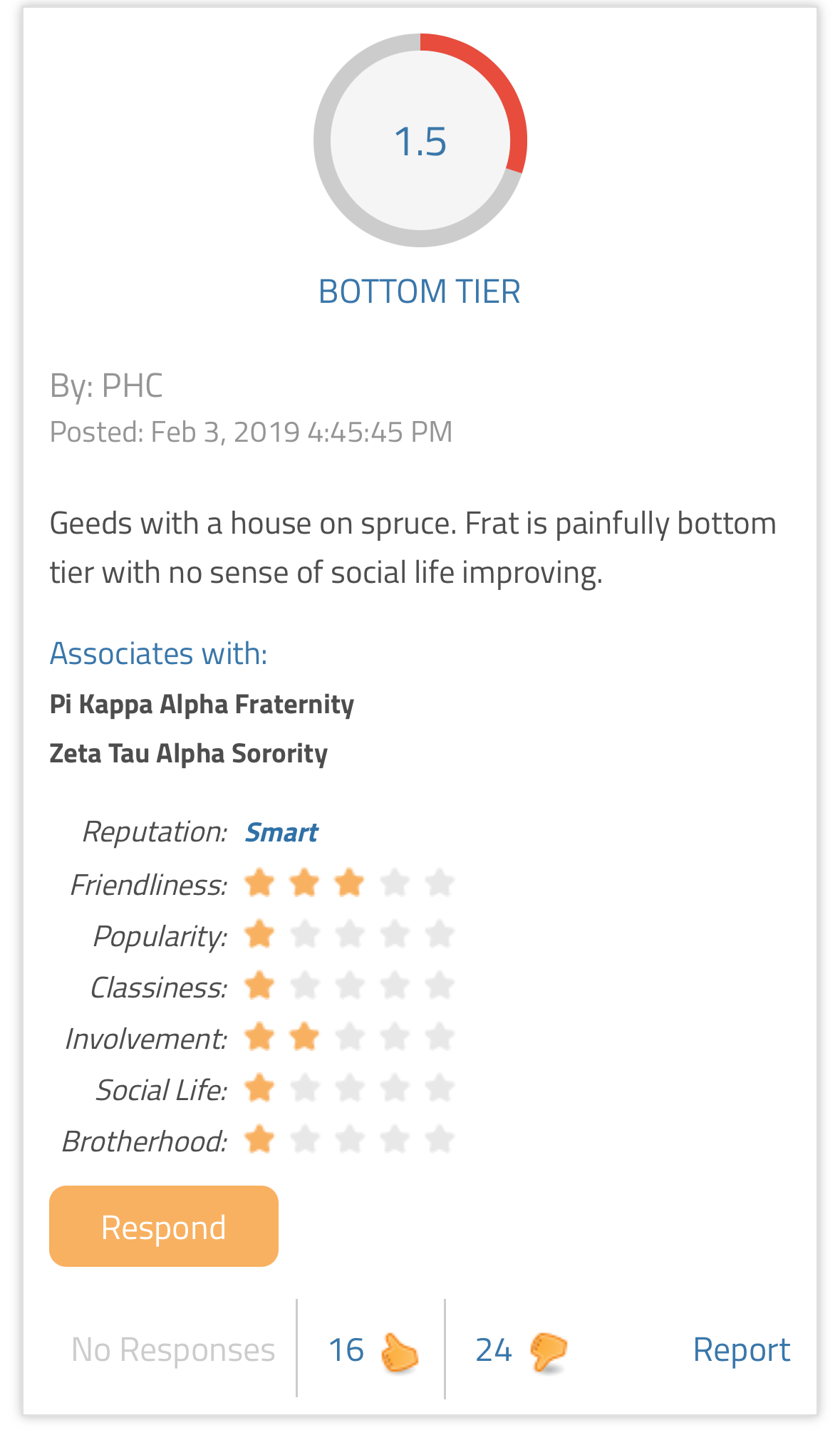This screenshot has width=840, height=1430.
Task: Open Zeta Tau Alpha Sorority link
Action: coord(188,753)
